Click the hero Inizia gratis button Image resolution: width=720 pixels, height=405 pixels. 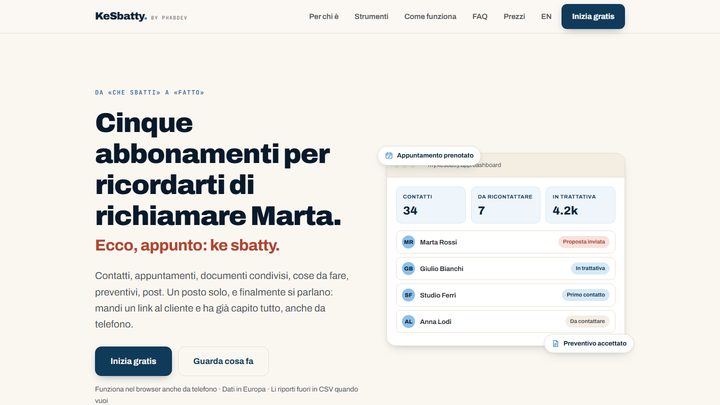pos(133,361)
